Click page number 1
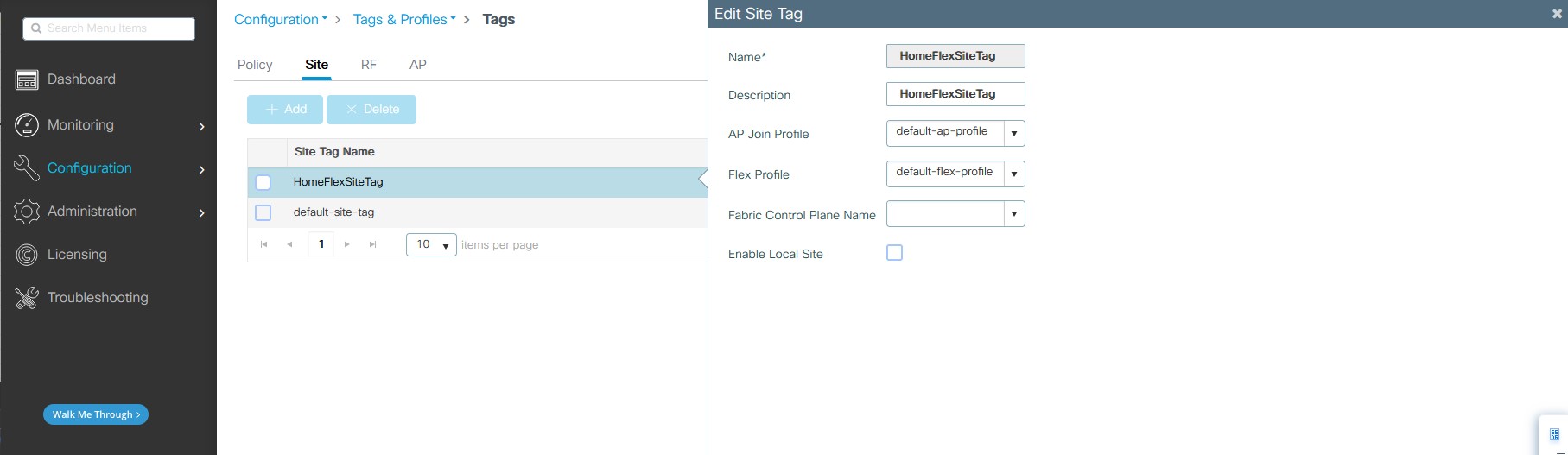Screen dimensions: 1568x455 click(x=321, y=244)
